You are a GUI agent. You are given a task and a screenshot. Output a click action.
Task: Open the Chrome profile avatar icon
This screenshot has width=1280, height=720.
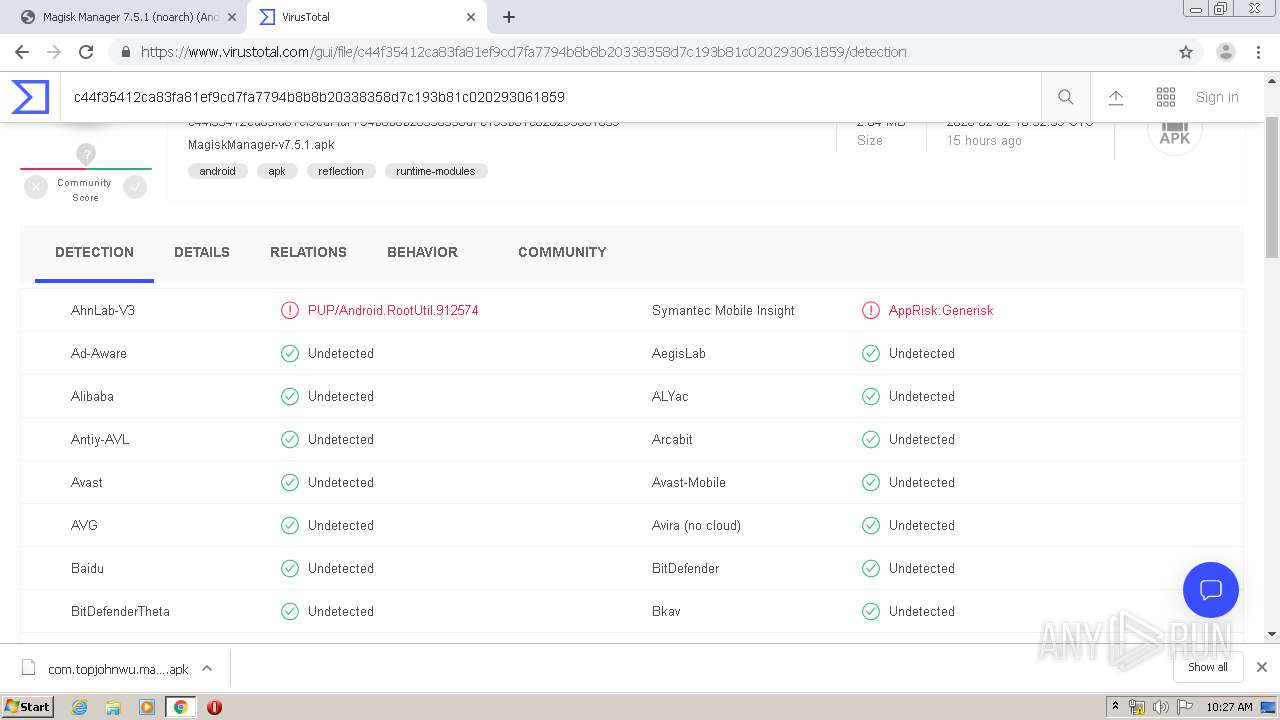click(1226, 52)
